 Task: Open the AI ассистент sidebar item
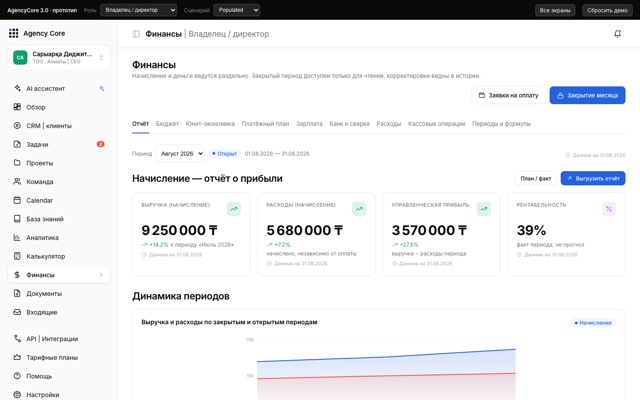[59, 88]
